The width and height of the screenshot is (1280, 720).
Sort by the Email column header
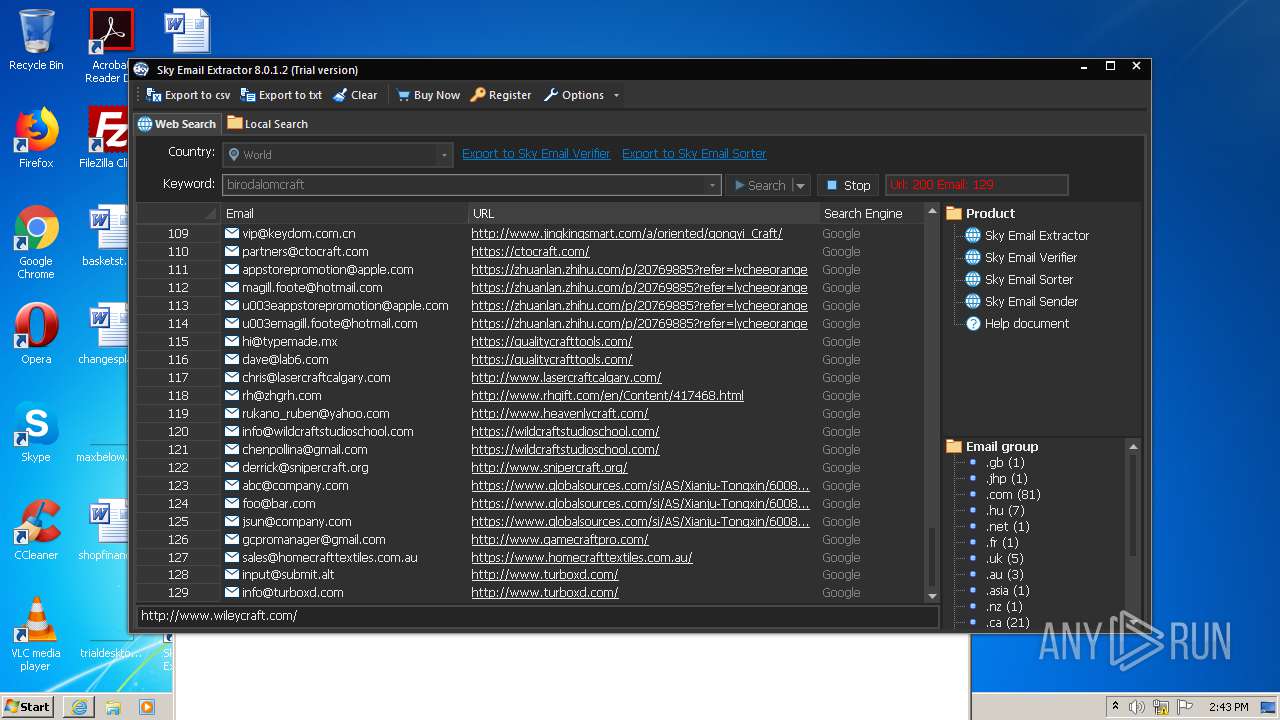[345, 213]
